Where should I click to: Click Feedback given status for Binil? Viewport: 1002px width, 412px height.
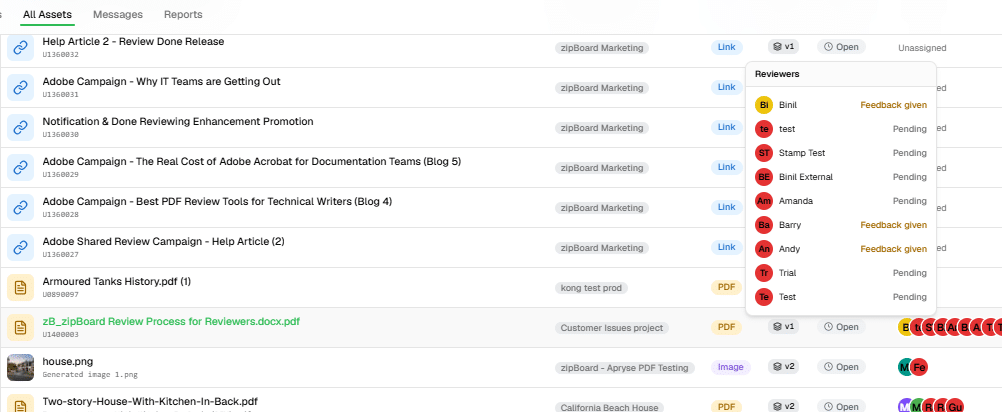coord(893,105)
